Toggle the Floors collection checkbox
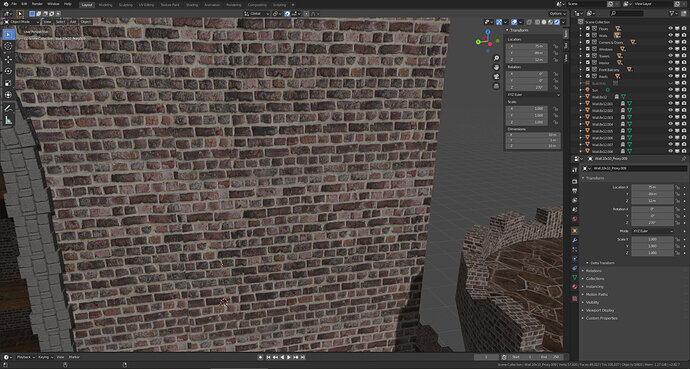The width and height of the screenshot is (690, 369). pos(588,29)
